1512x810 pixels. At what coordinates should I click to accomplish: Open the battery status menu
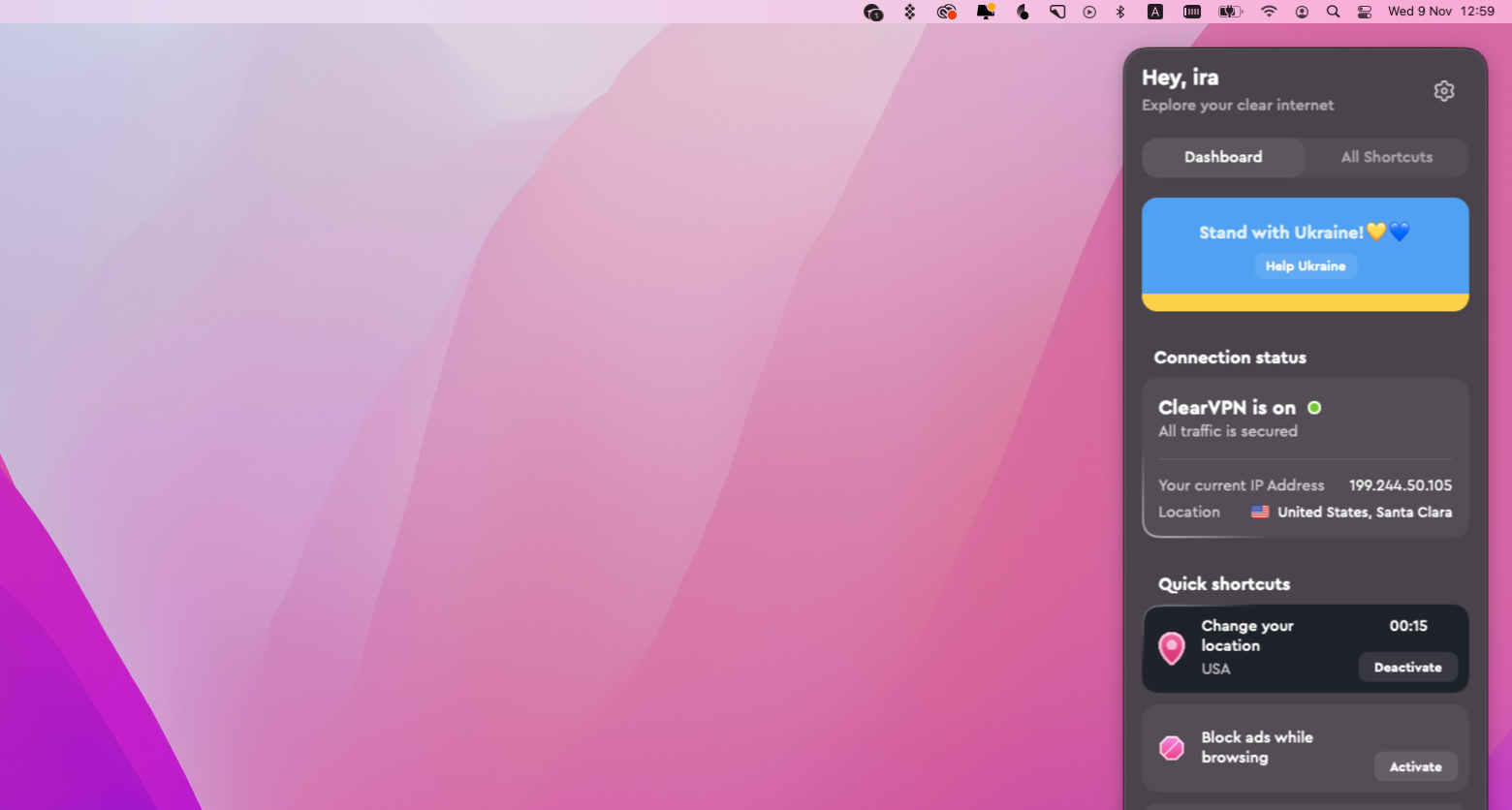[1230, 12]
